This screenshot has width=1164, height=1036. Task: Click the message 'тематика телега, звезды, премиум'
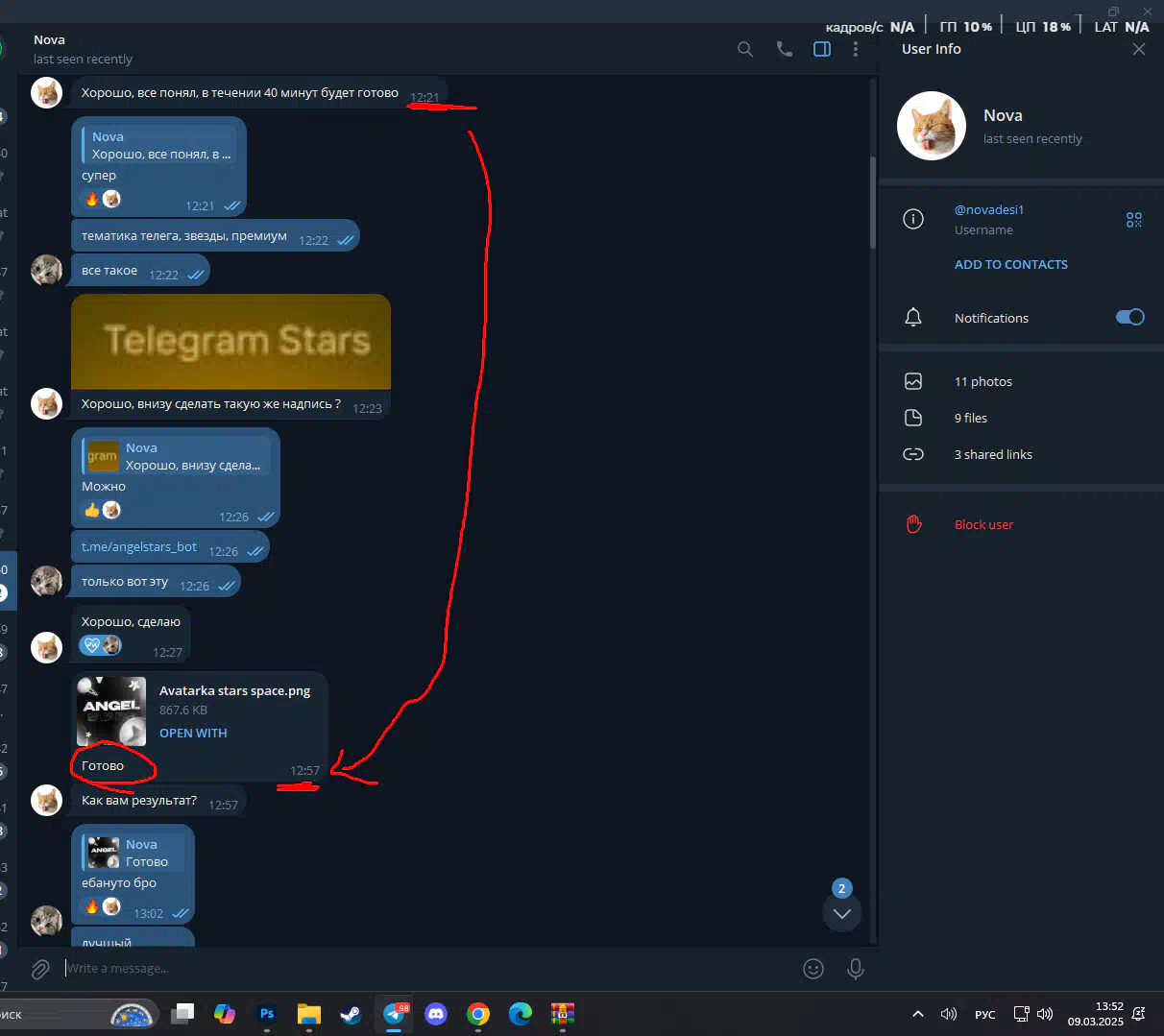pos(215,236)
